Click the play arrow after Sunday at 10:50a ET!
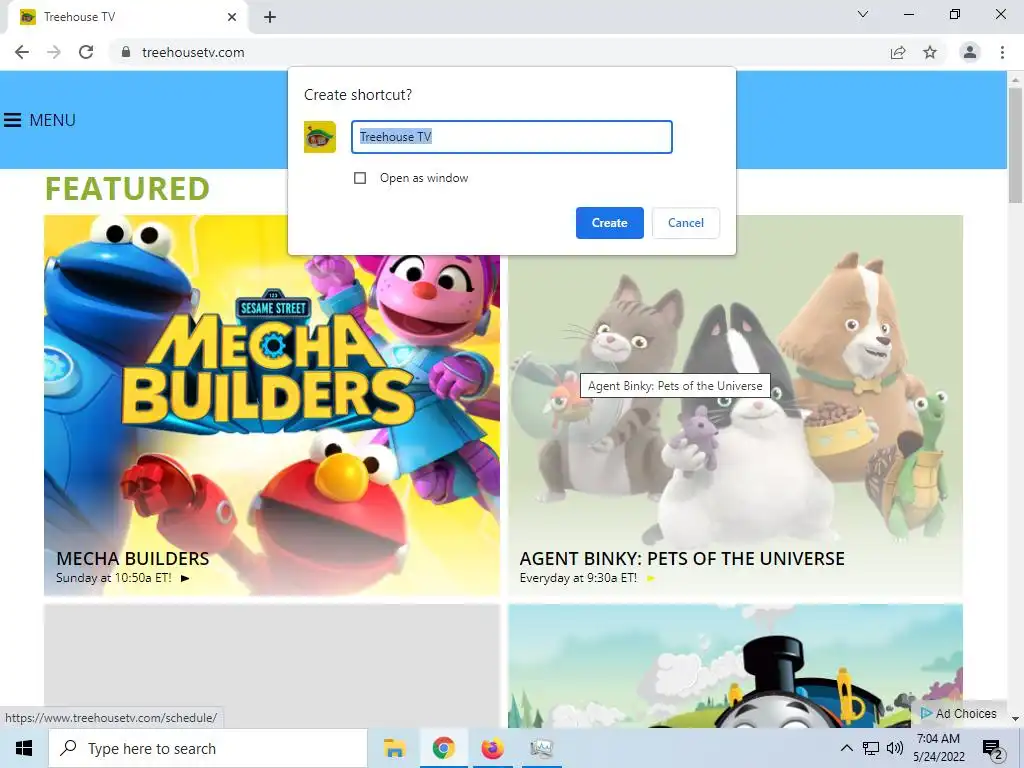Screen dimensions: 1024x768 click(185, 578)
